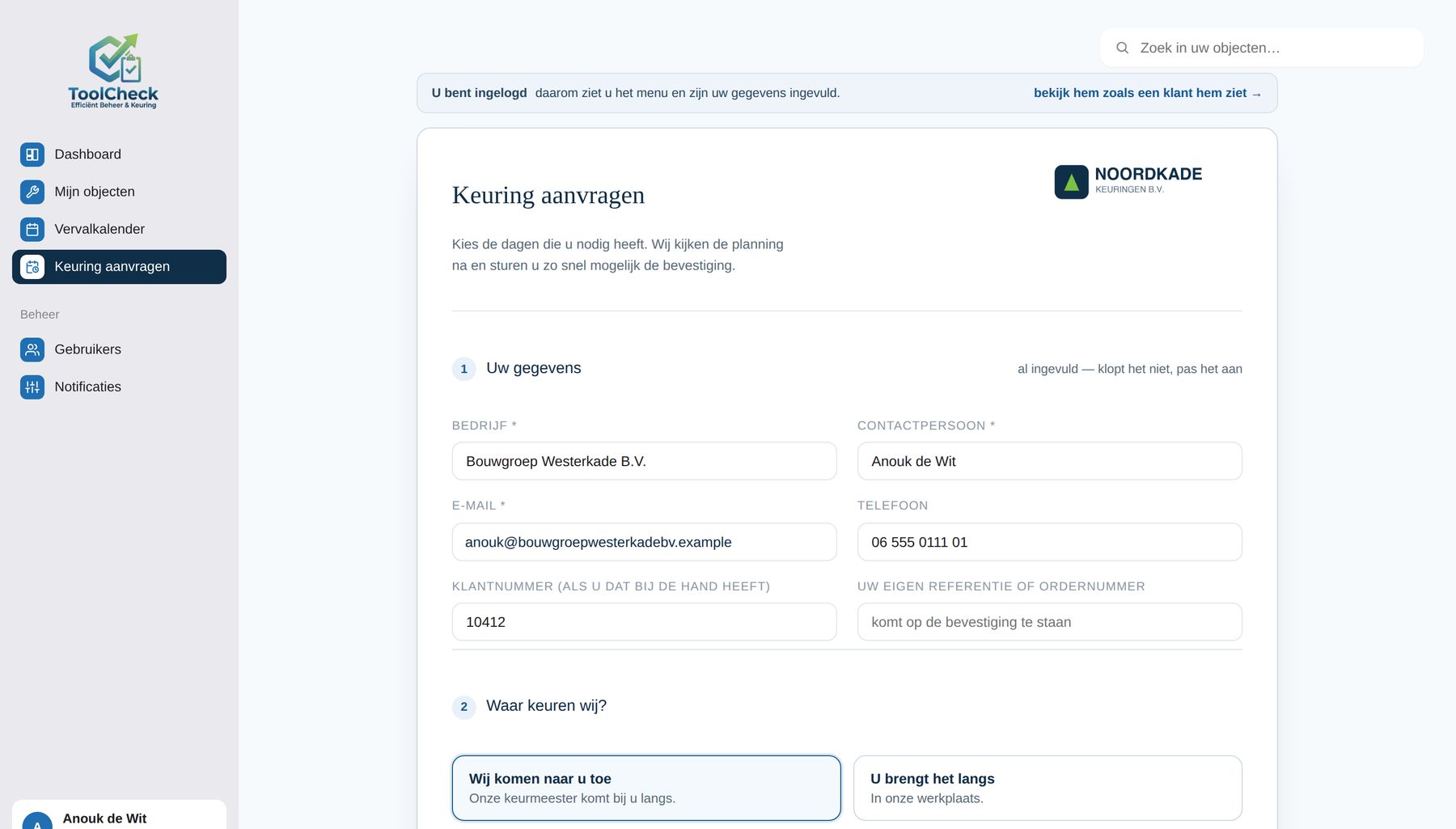Click the Vervalkalender calendar icon
The height and width of the screenshot is (829, 1456).
click(32, 229)
